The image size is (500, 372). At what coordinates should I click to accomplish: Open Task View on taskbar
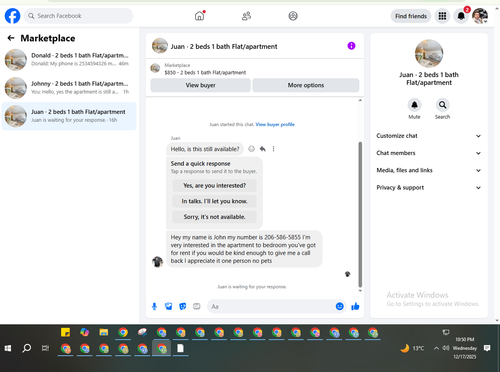(x=45, y=348)
